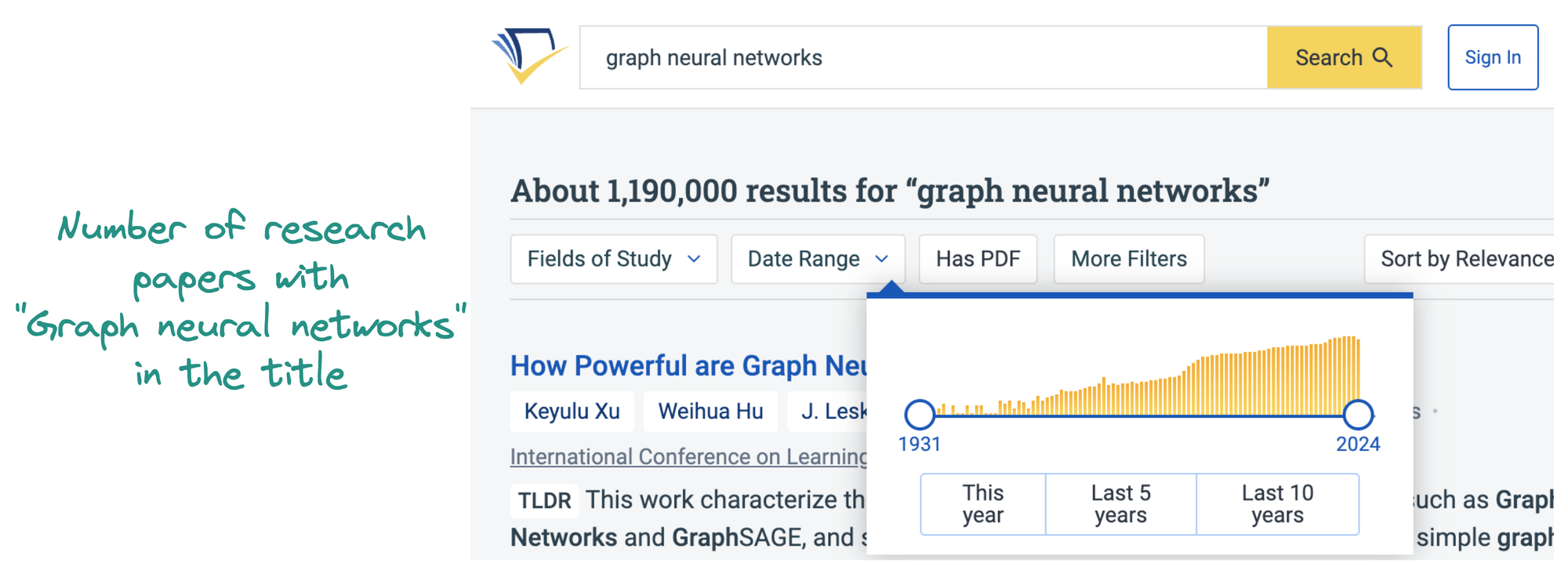Click the 2024 end slider handle
This screenshot has width=1568, height=574.
1358,414
